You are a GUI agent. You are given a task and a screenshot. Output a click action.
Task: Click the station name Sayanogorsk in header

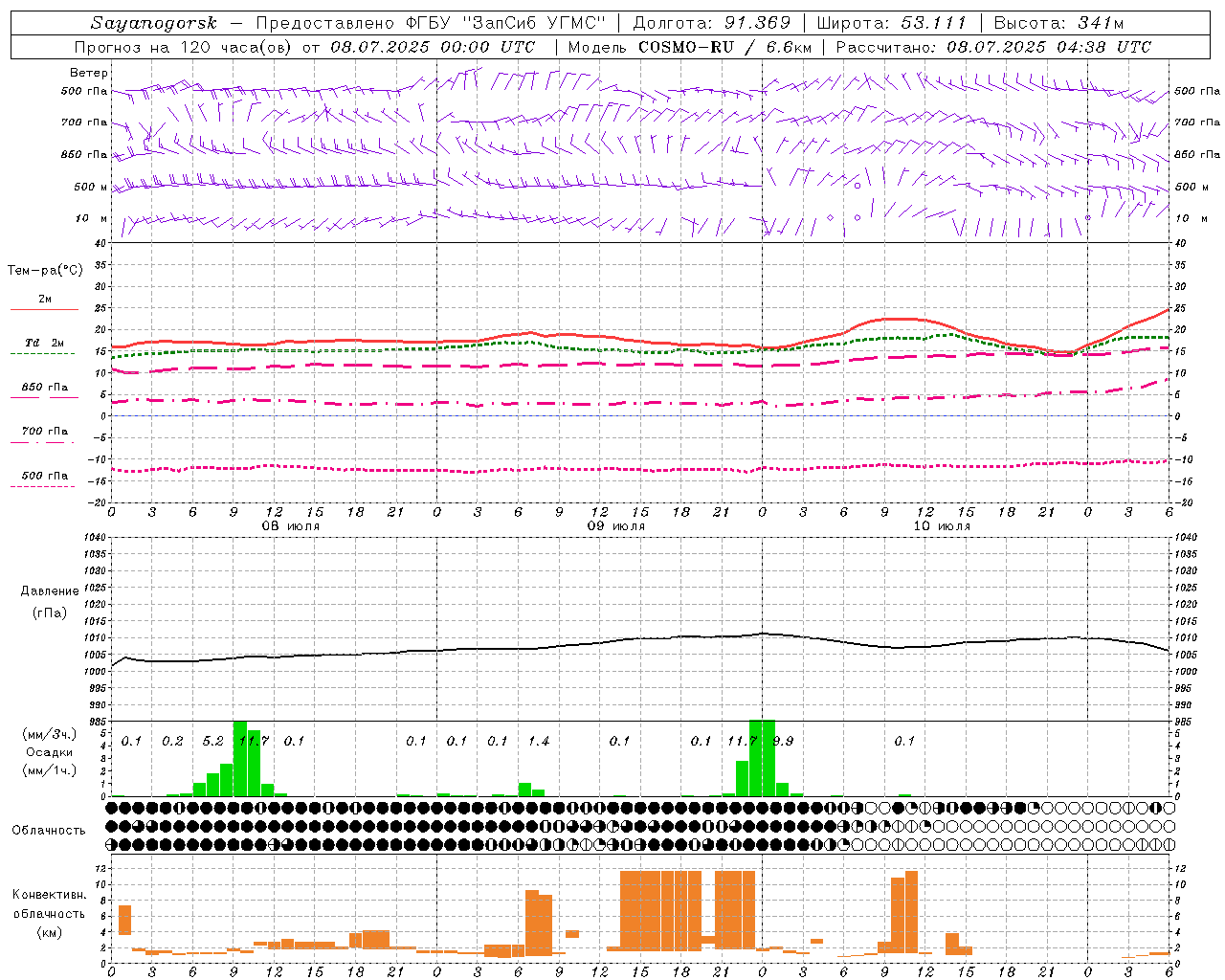(154, 23)
